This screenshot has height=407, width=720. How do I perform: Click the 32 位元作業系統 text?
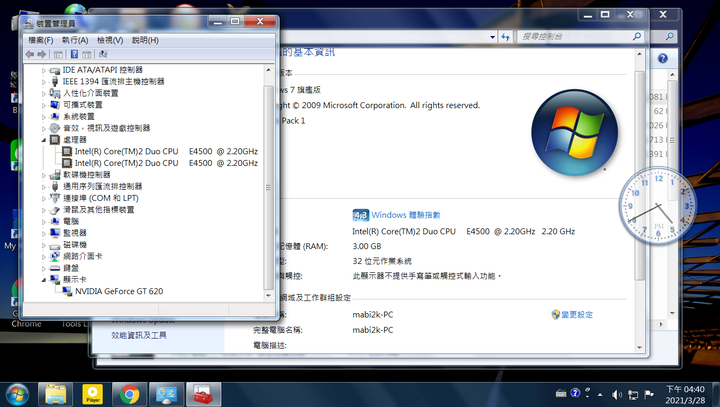click(382, 261)
